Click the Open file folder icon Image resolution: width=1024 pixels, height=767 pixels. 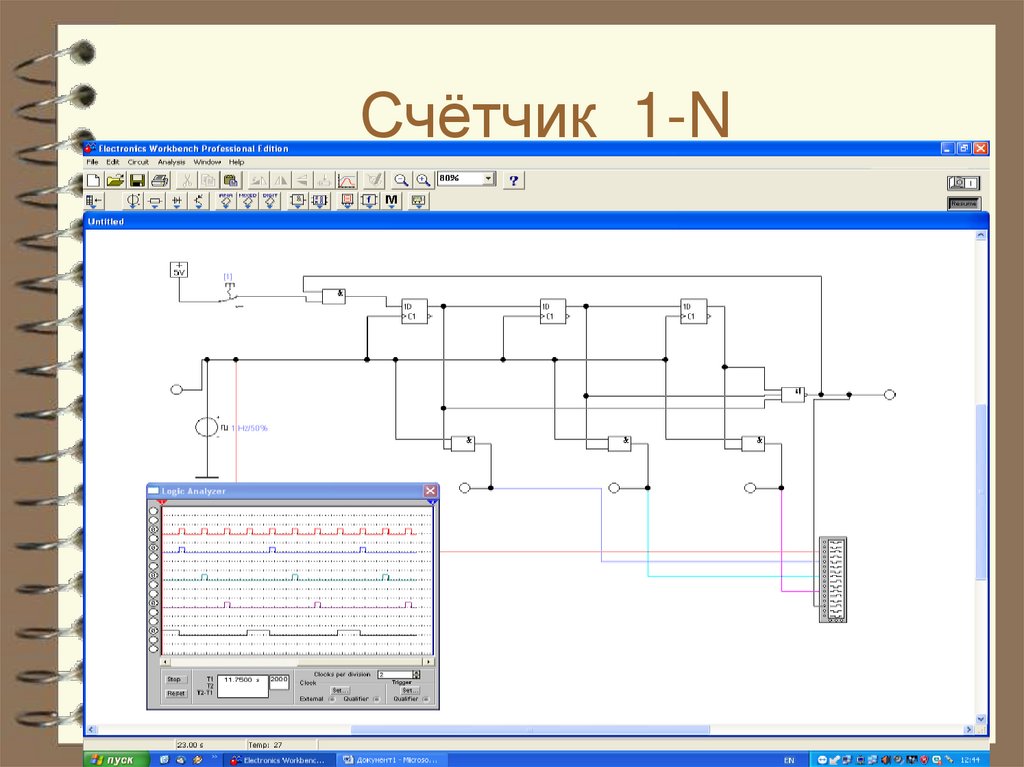pyautogui.click(x=115, y=180)
